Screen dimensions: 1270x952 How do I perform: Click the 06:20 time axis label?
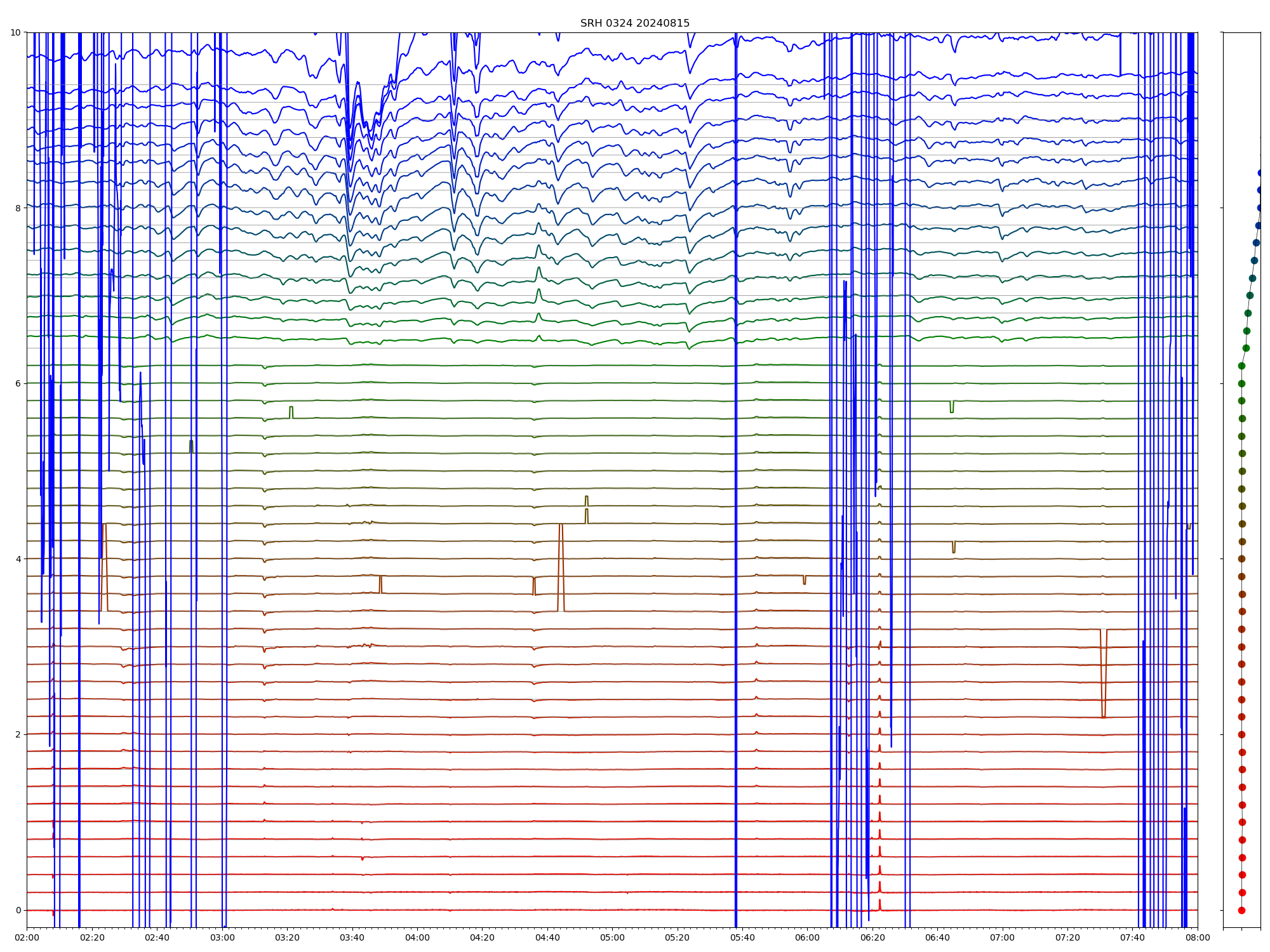pyautogui.click(x=872, y=937)
